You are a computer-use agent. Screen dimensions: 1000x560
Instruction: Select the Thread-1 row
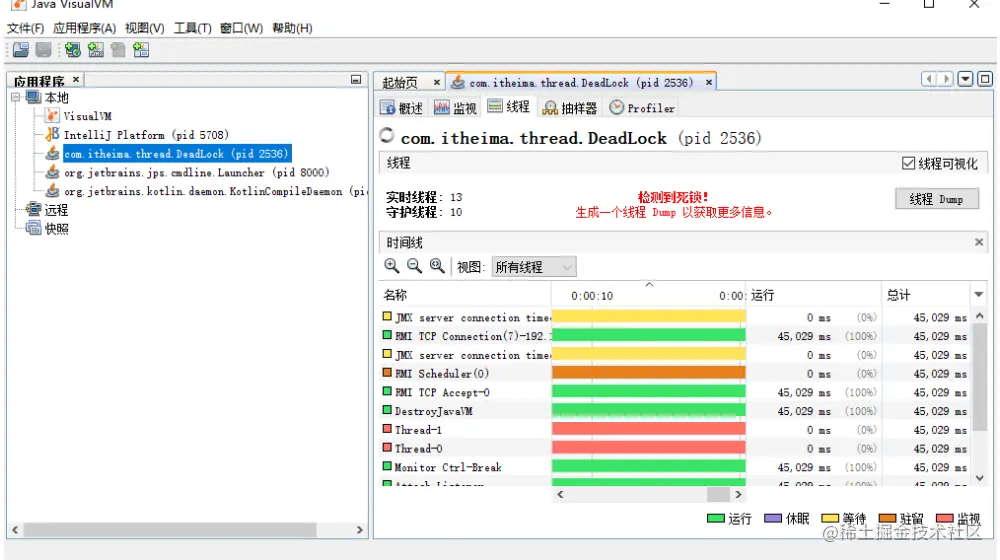pos(675,430)
